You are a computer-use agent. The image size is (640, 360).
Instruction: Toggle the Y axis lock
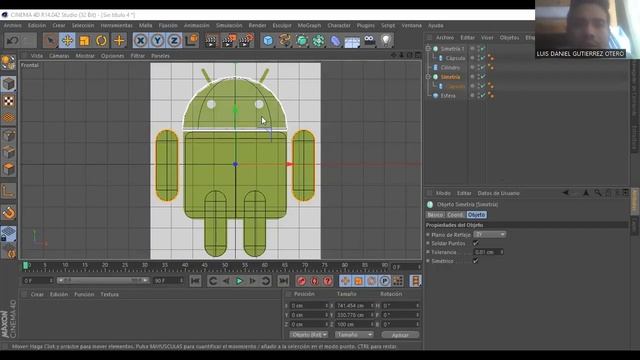157,40
